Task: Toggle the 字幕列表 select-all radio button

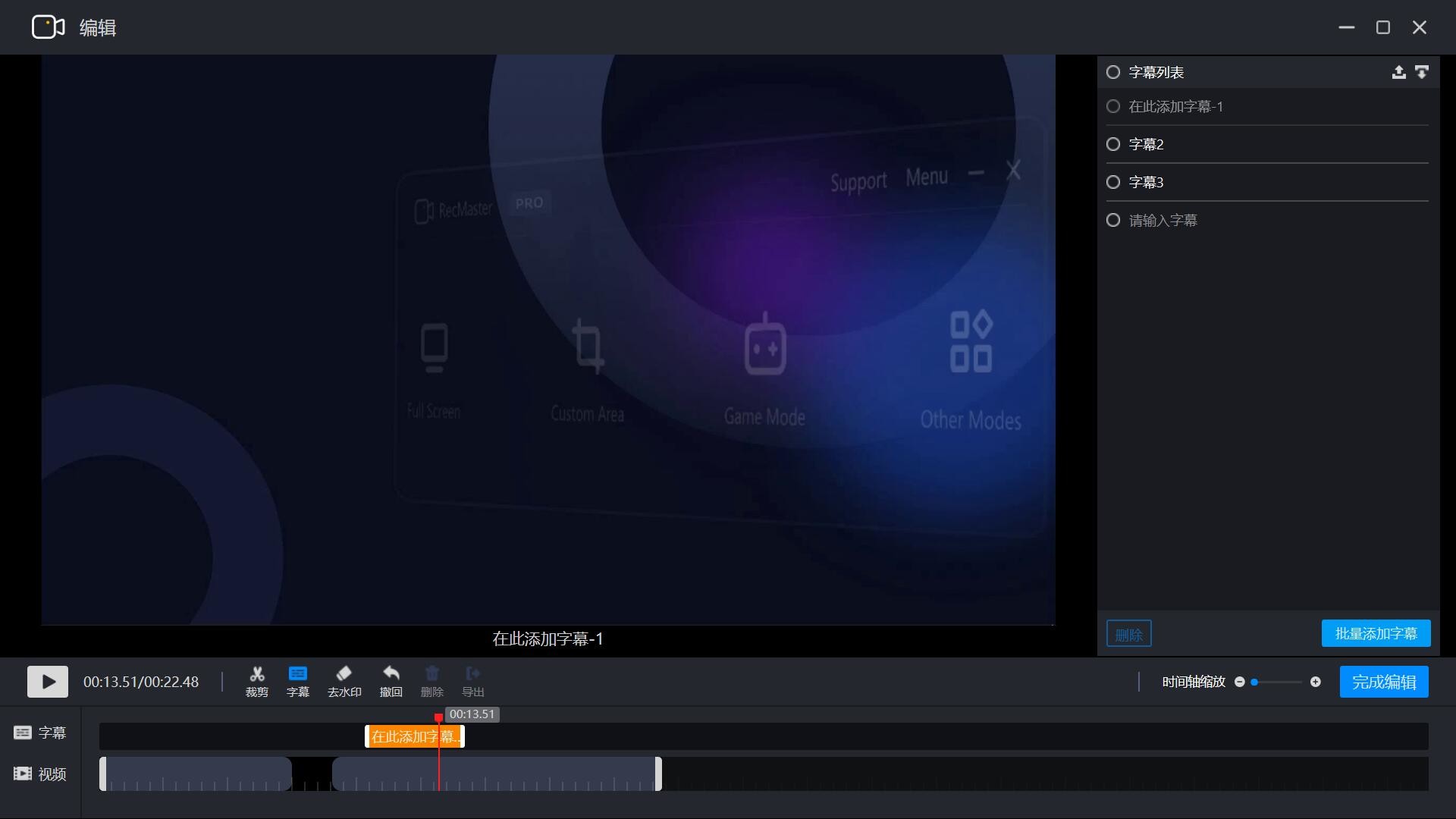Action: point(1113,72)
